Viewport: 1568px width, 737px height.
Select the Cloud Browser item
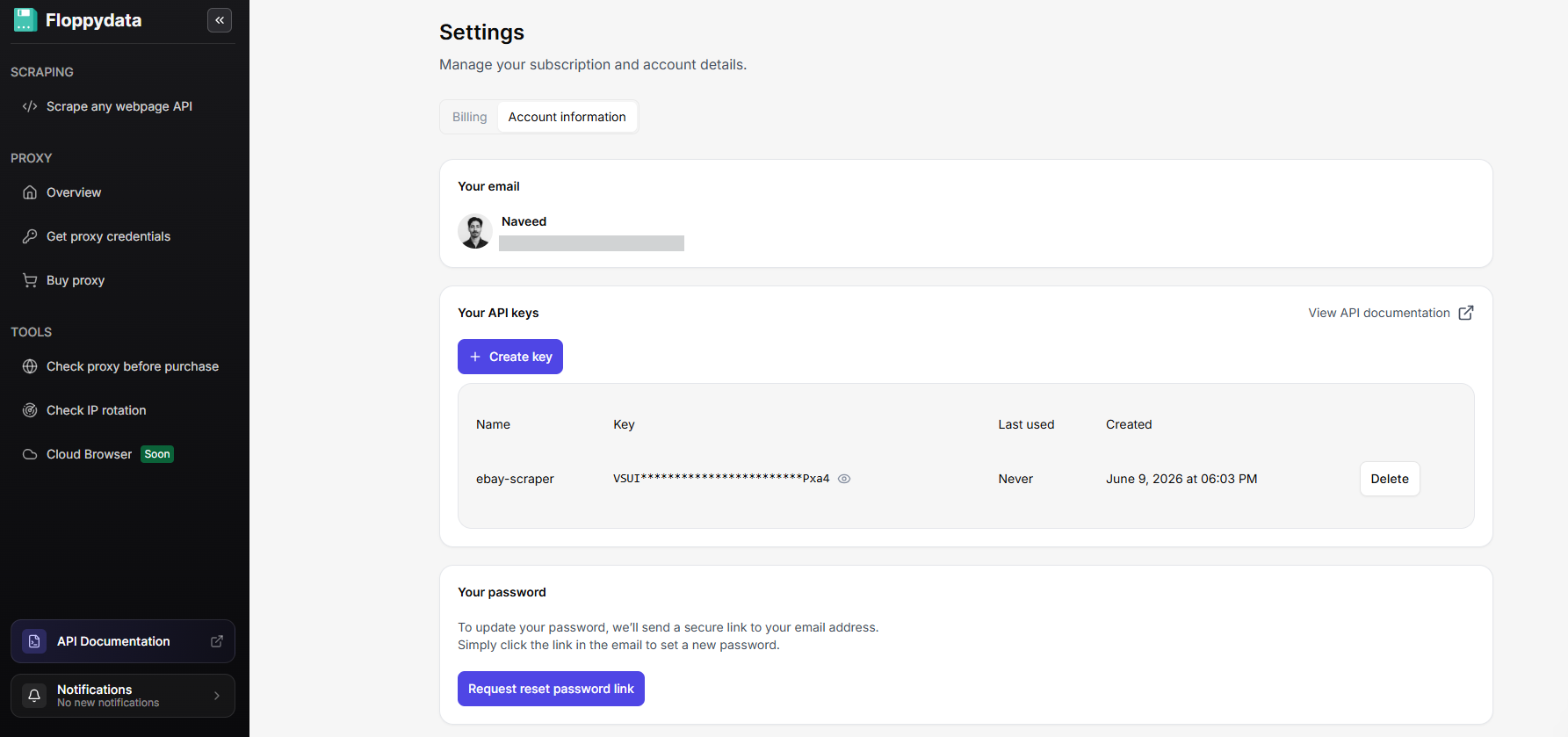coord(89,454)
